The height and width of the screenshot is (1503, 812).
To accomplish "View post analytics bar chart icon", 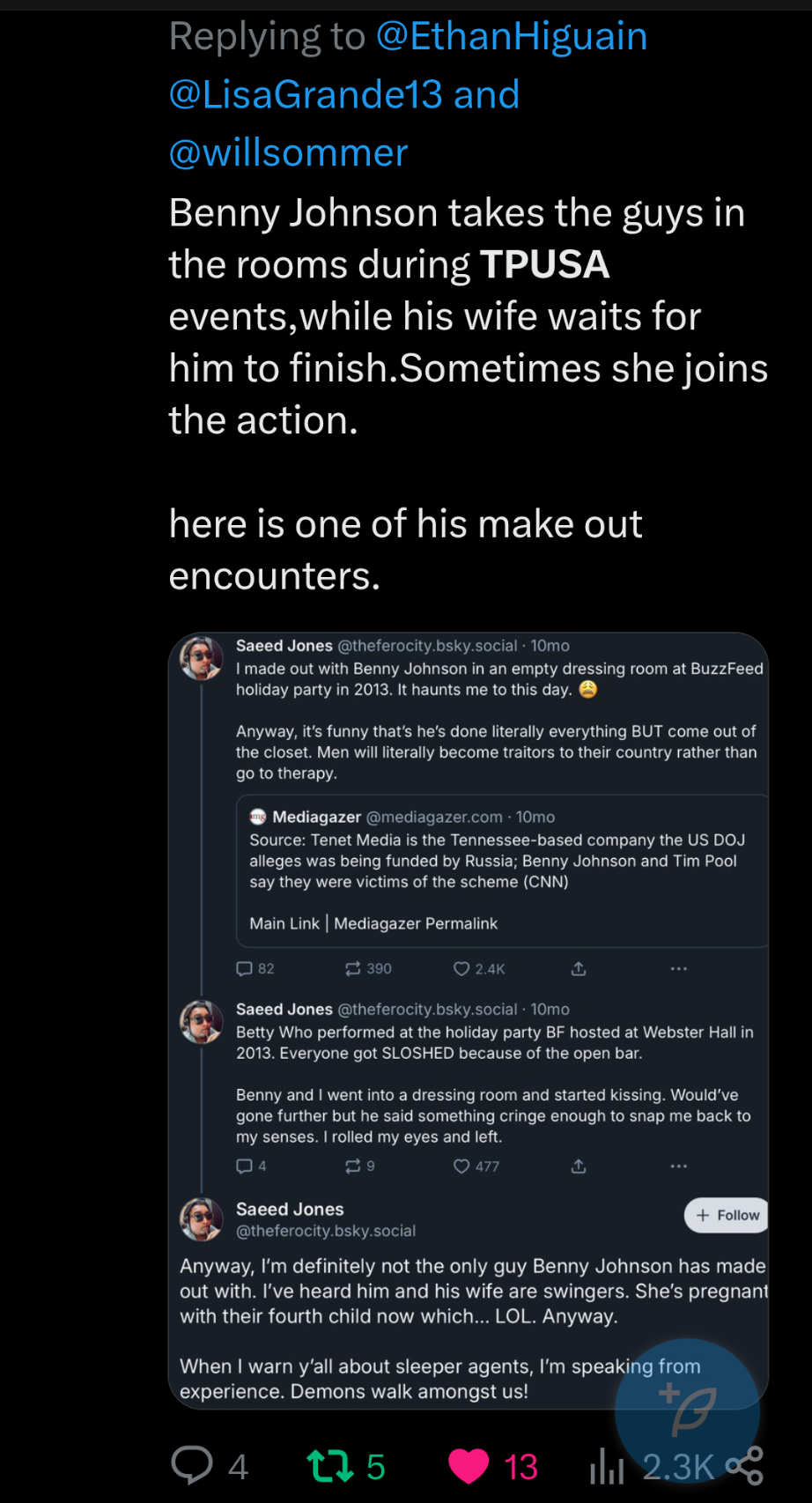I will click(607, 1467).
